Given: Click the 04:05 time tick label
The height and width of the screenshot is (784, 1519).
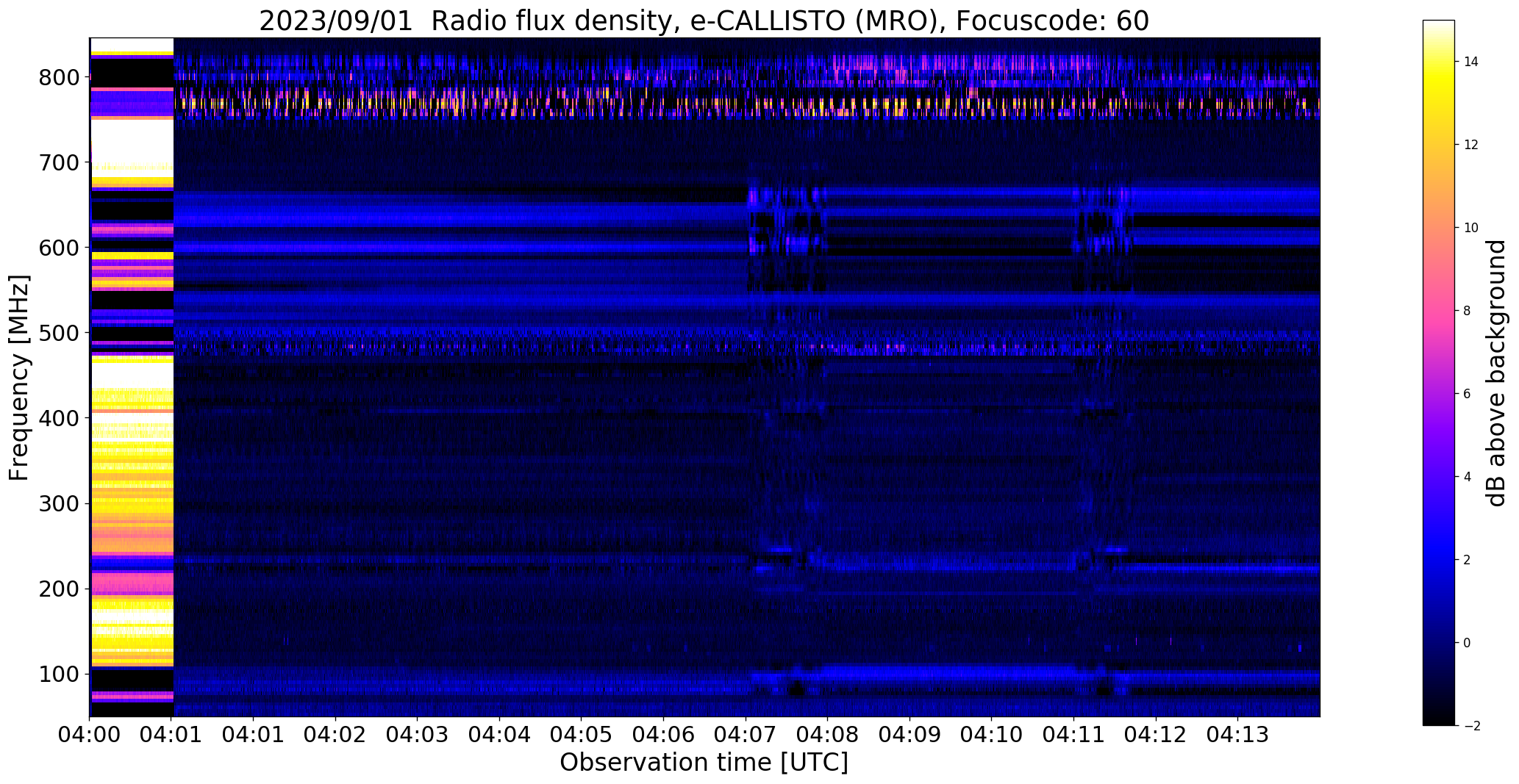Looking at the screenshot, I should [582, 735].
